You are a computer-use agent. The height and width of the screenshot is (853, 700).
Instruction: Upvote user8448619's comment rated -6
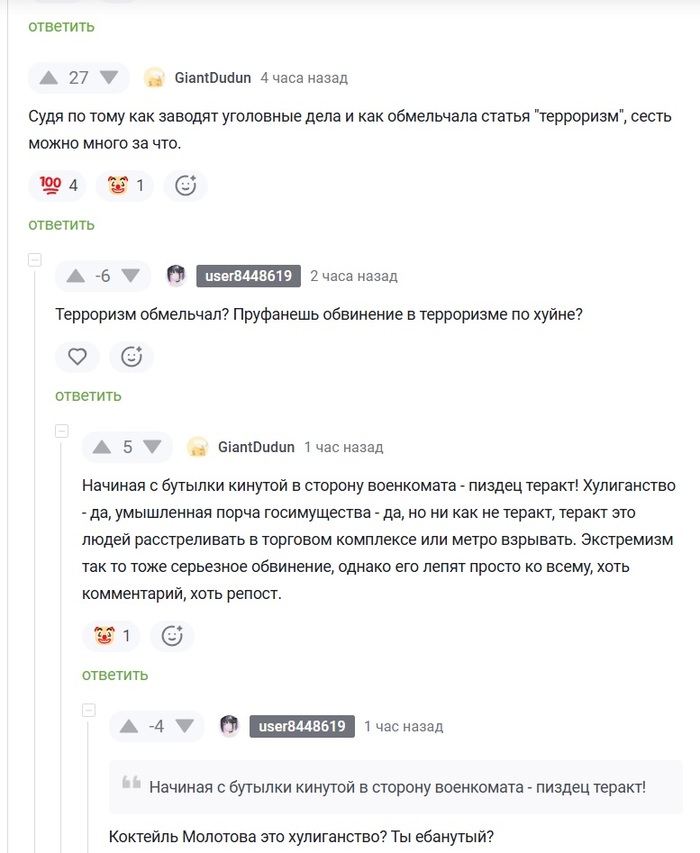coord(76,276)
